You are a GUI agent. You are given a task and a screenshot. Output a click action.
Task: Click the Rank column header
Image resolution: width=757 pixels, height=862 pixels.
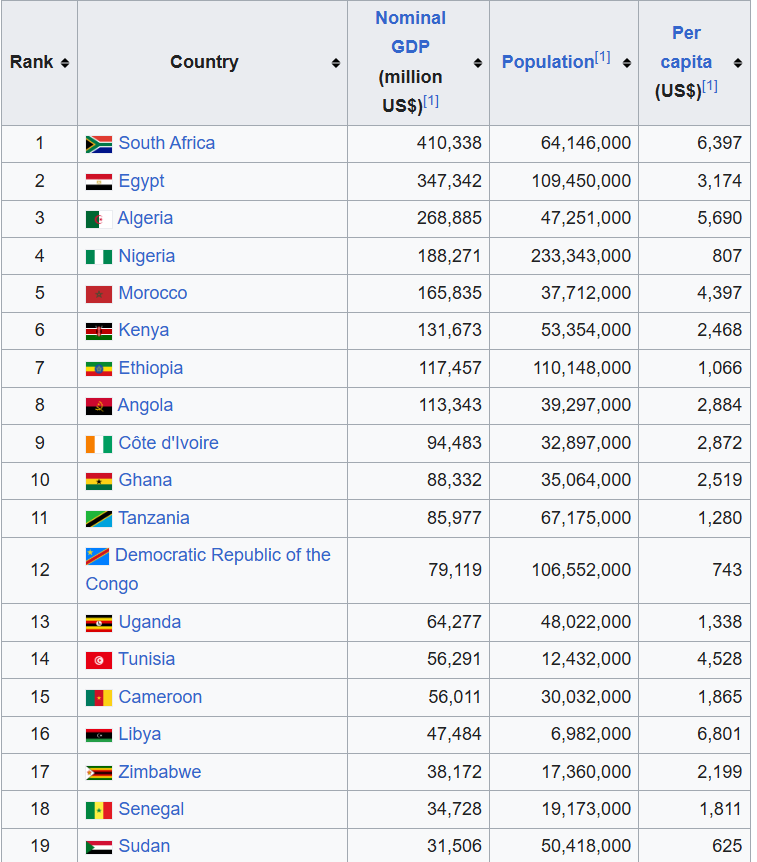39,63
